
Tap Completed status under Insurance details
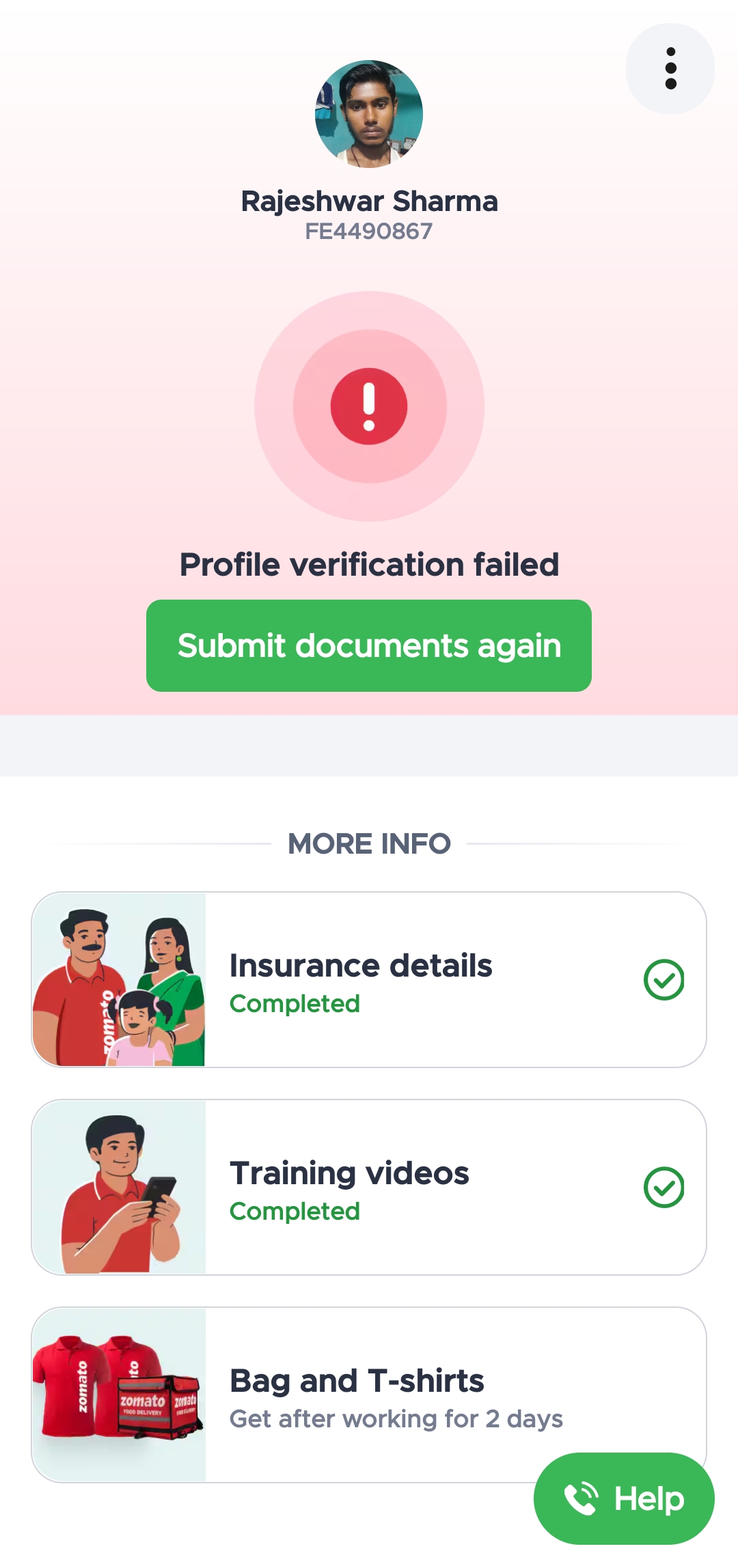[295, 1004]
